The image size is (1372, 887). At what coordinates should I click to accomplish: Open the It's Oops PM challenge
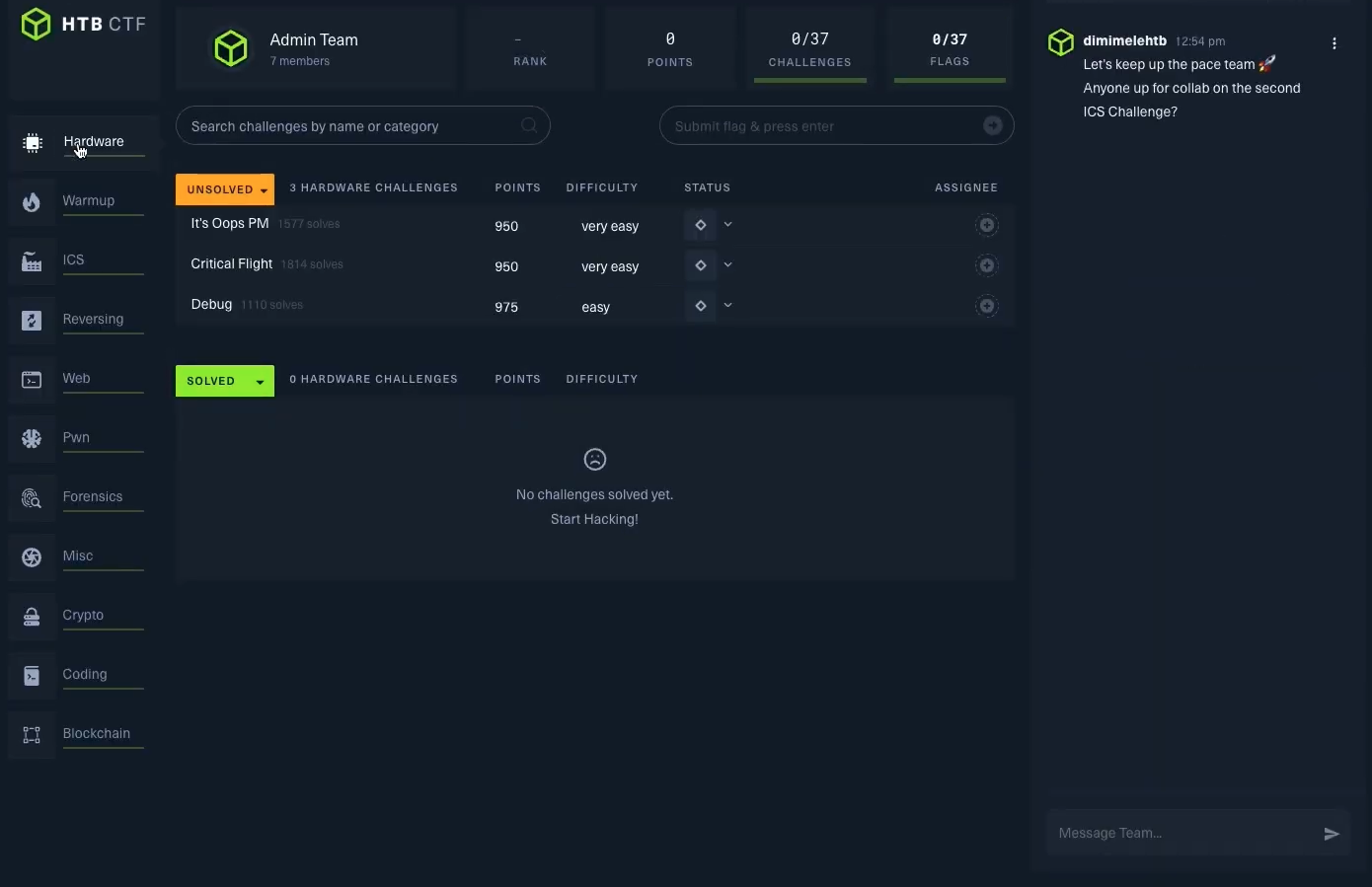click(230, 224)
